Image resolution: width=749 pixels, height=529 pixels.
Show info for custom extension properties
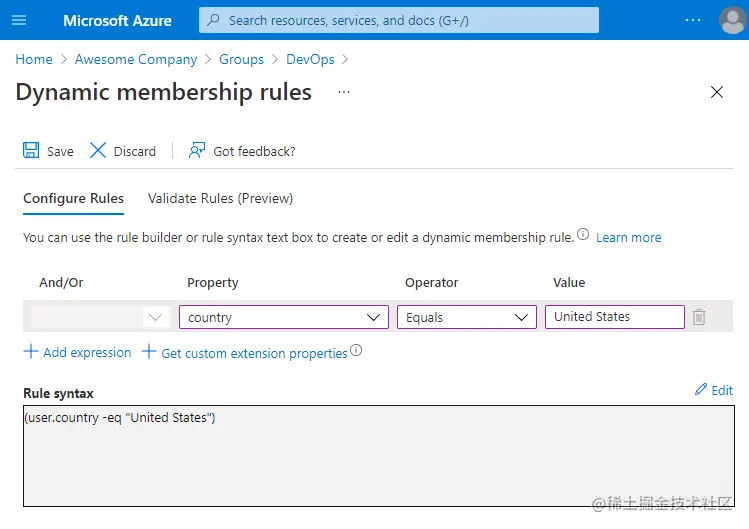coord(356,350)
